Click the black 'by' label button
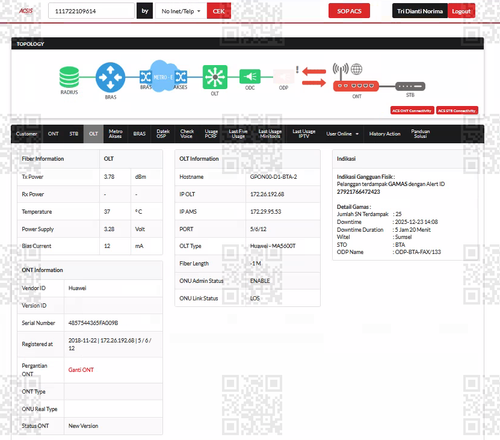500x440 pixels. point(145,11)
